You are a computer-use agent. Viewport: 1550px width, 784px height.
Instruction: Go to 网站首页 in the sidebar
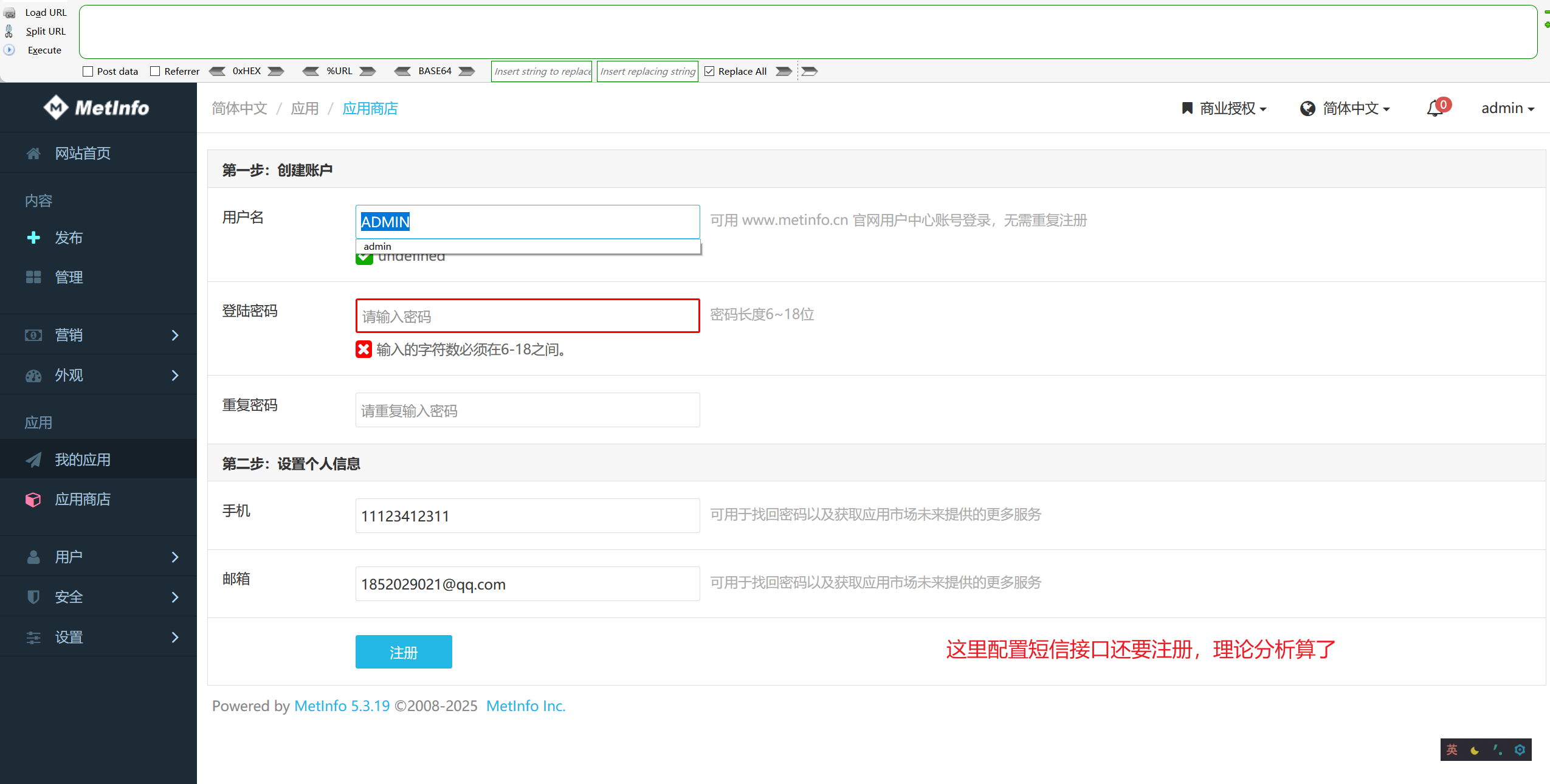pyautogui.click(x=83, y=153)
